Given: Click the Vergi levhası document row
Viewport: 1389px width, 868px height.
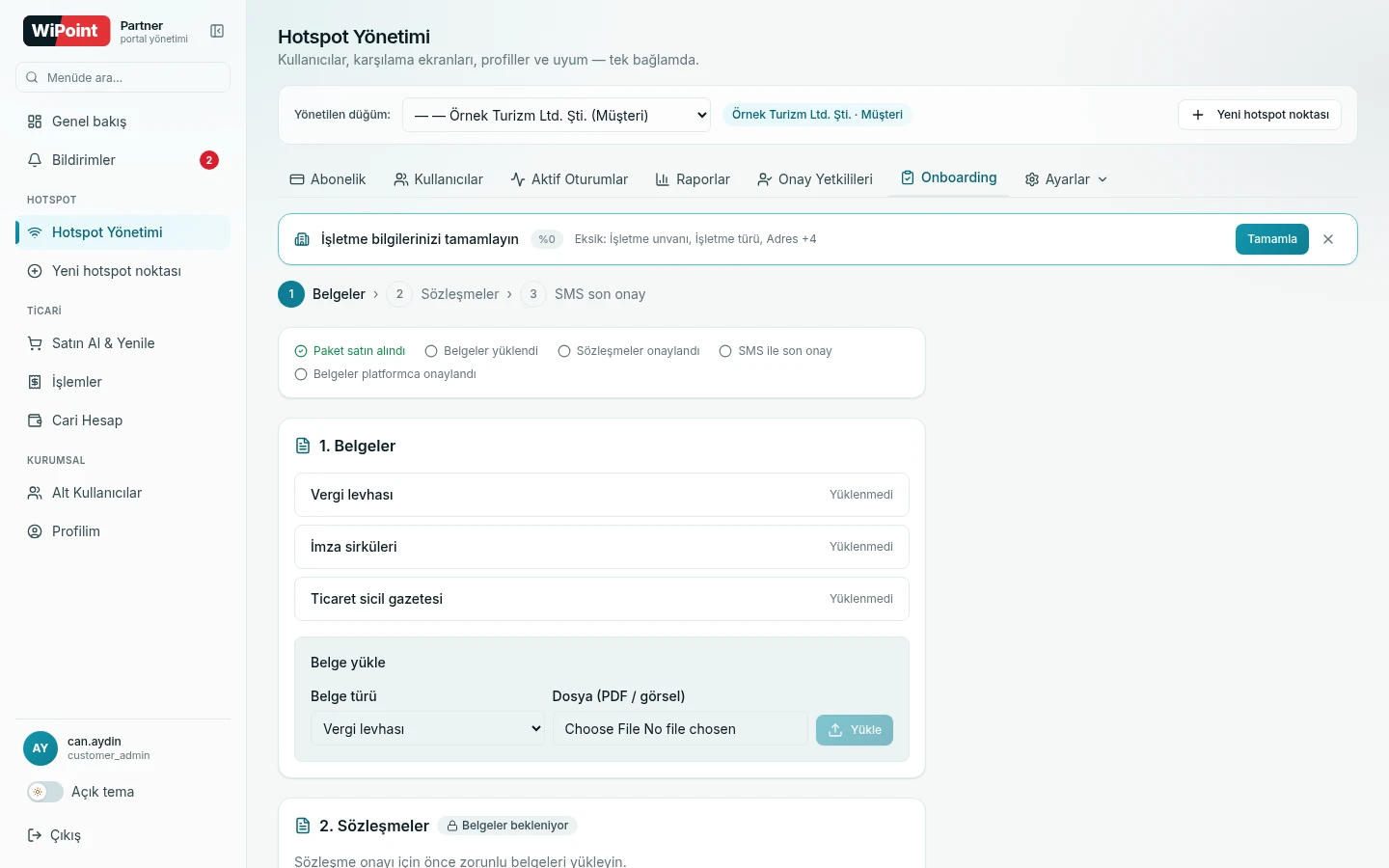Looking at the screenshot, I should click(602, 495).
